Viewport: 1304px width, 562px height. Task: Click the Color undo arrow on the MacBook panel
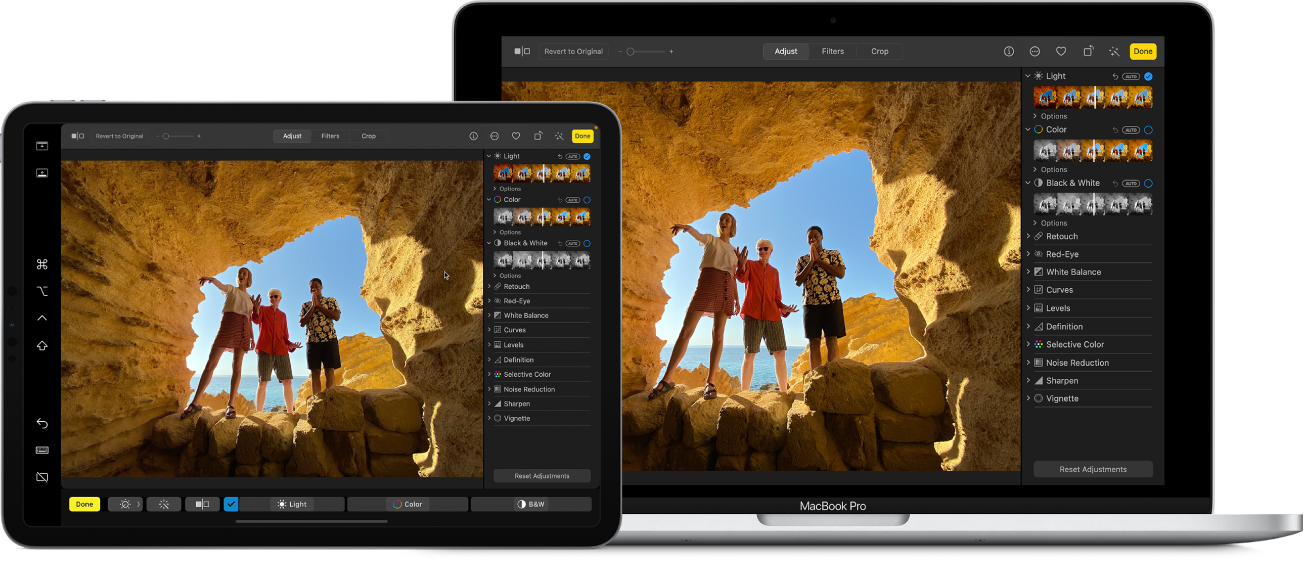1115,130
